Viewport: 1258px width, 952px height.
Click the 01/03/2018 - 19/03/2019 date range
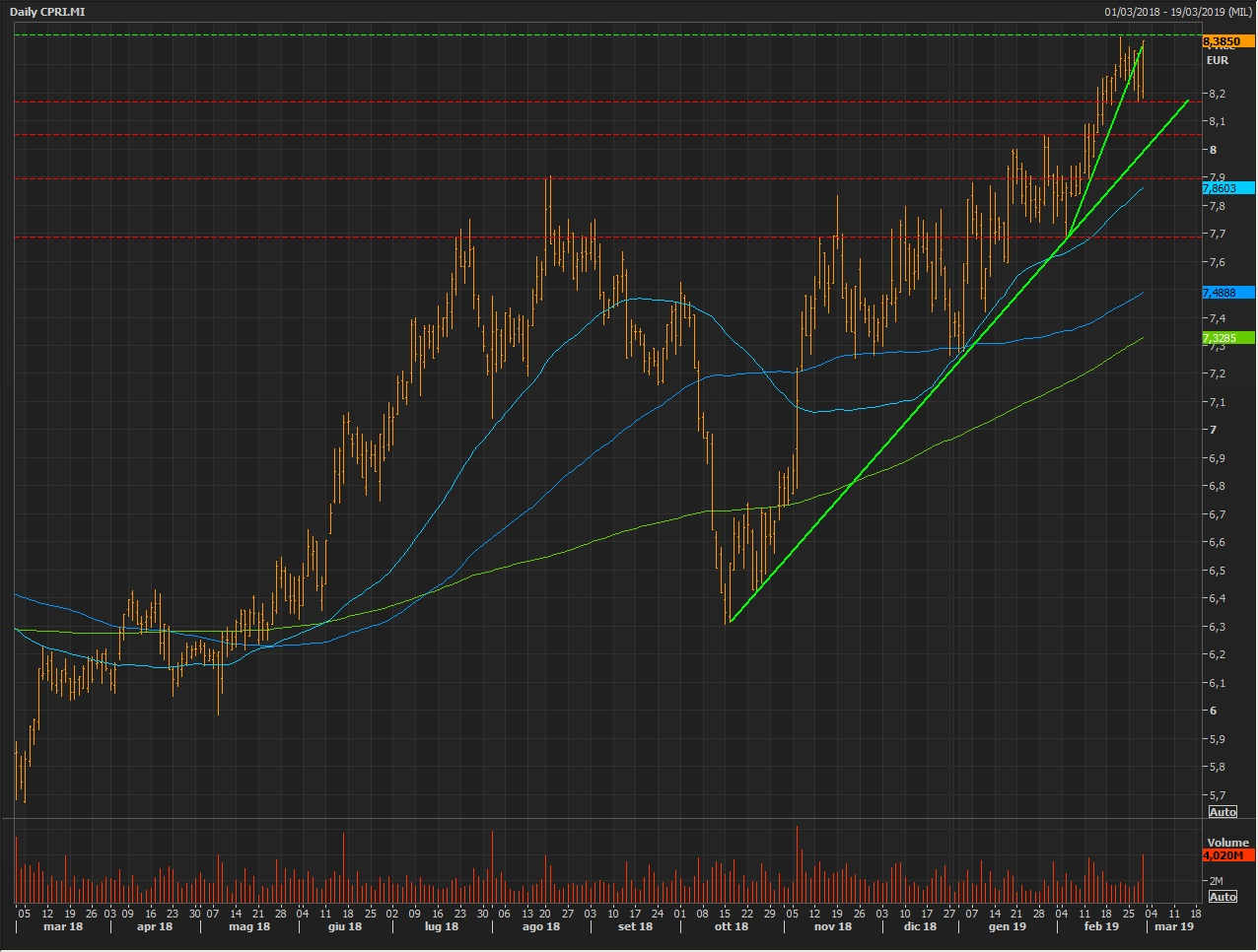(1179, 12)
